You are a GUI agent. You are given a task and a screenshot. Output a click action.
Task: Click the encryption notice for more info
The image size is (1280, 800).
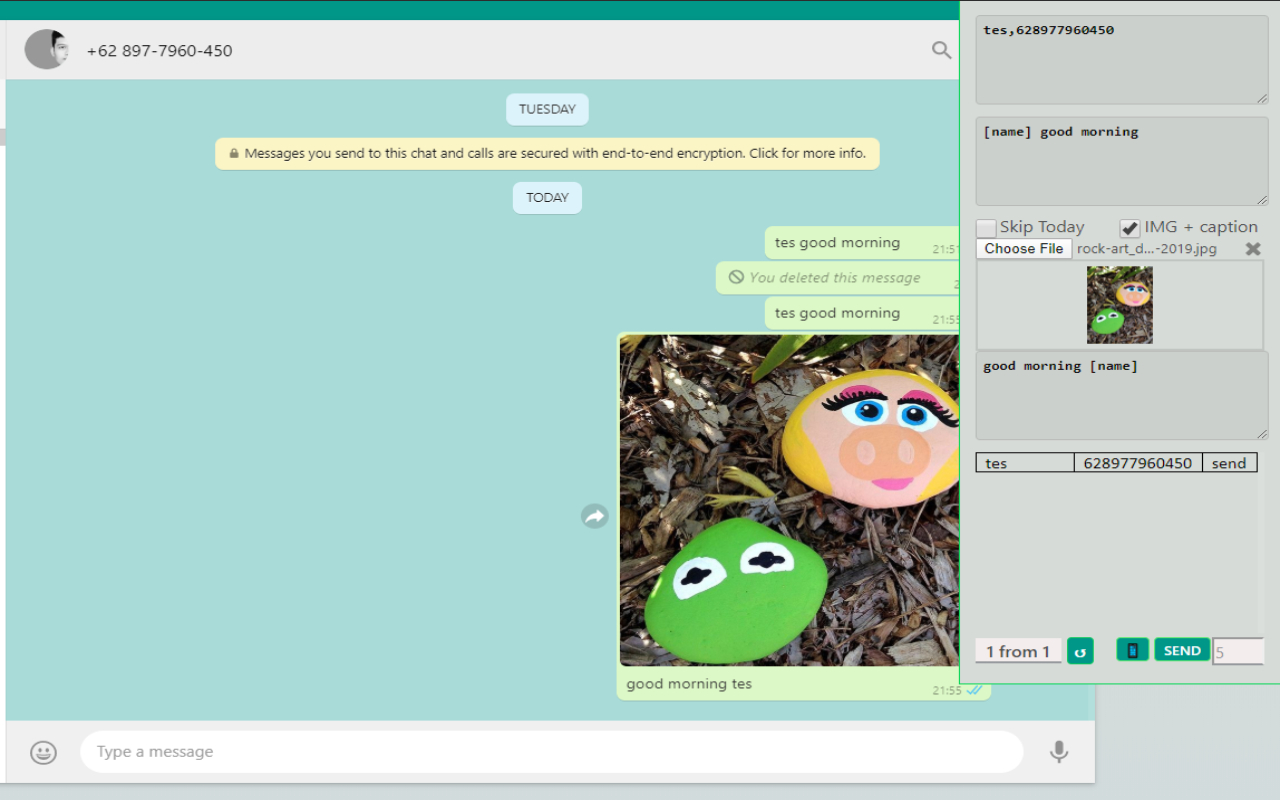(547, 153)
